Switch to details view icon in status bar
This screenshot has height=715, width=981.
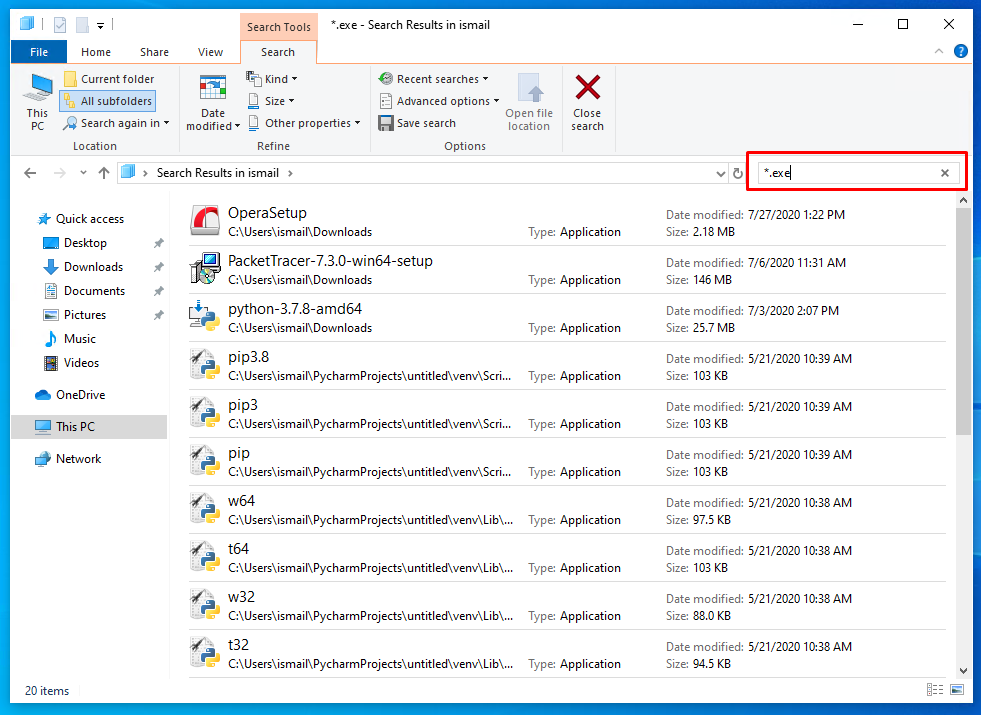935,689
